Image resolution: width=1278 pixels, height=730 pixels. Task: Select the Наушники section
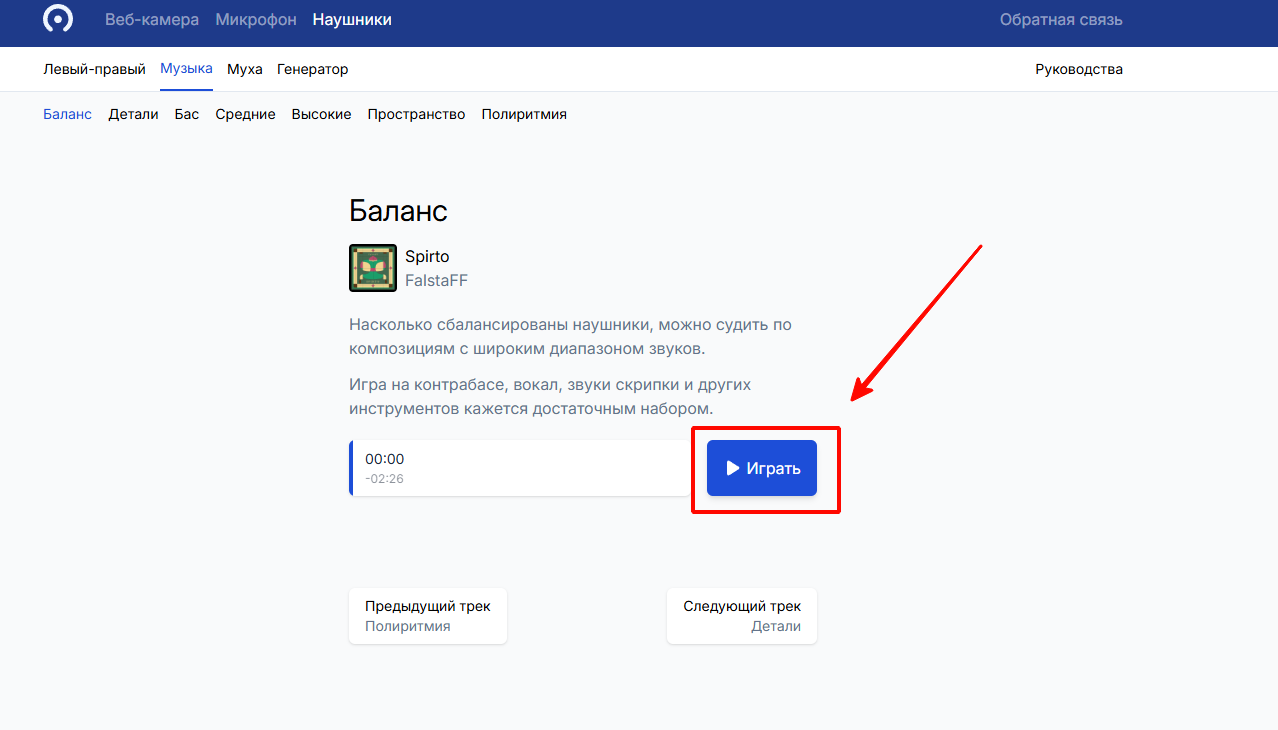pyautogui.click(x=352, y=20)
